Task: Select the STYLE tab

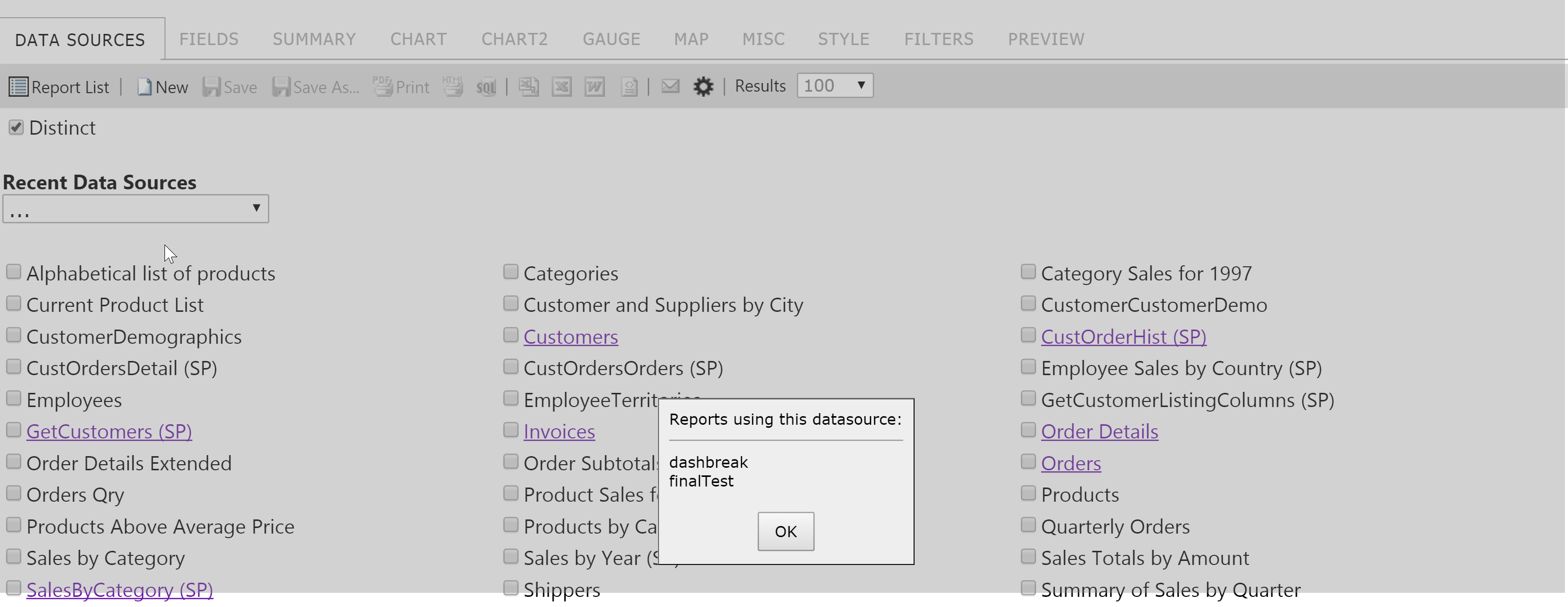Action: coord(844,39)
